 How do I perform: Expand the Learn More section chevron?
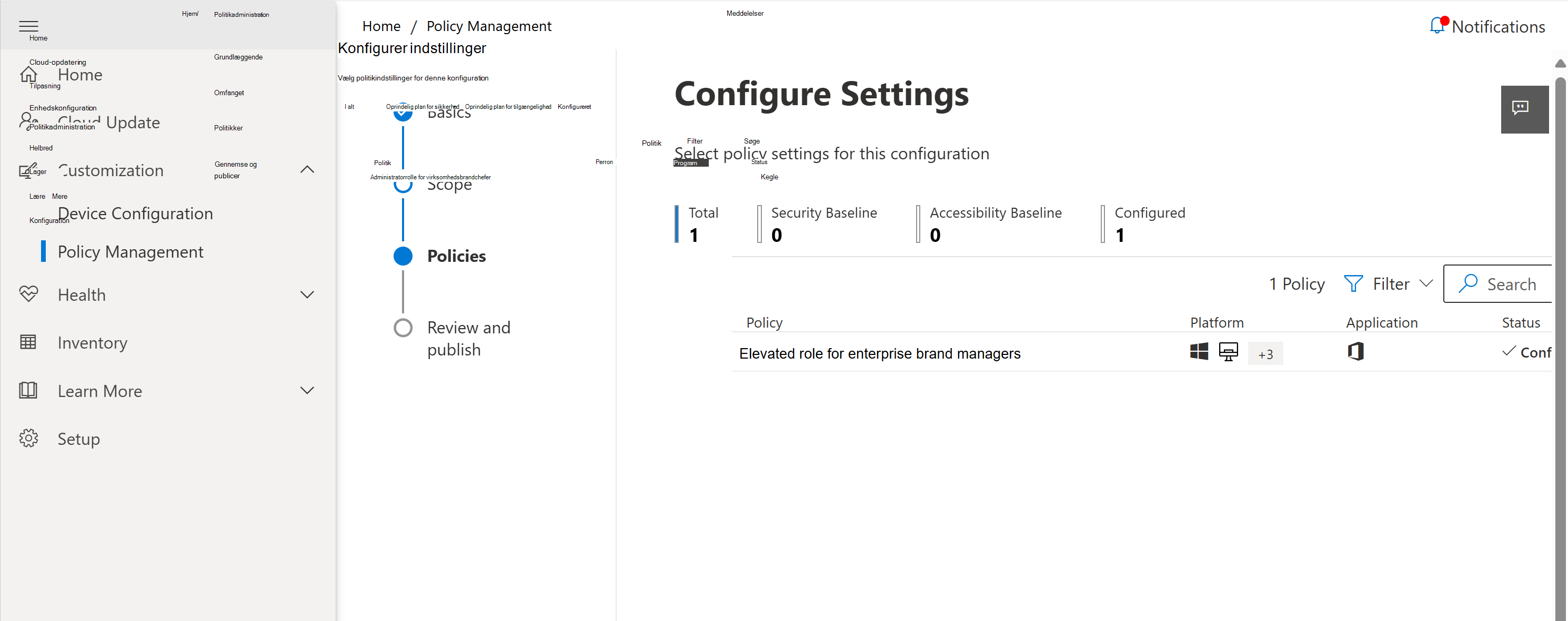tap(307, 391)
